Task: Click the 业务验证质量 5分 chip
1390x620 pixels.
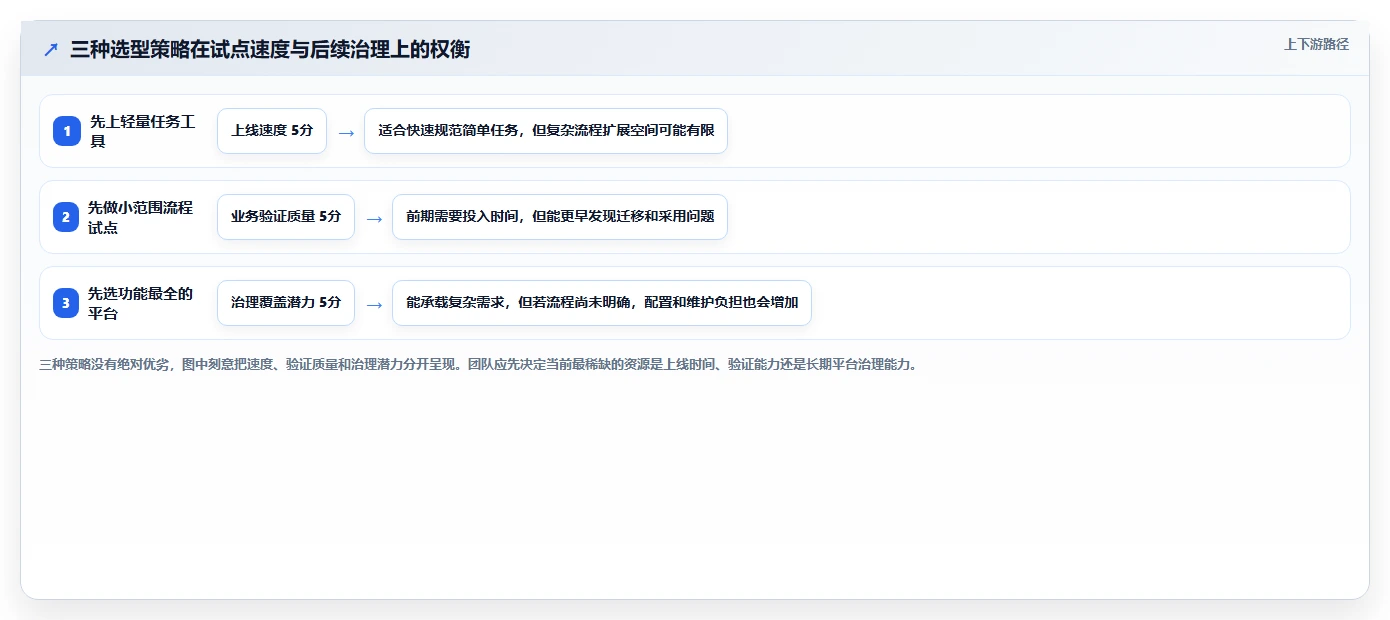Action: click(x=286, y=217)
